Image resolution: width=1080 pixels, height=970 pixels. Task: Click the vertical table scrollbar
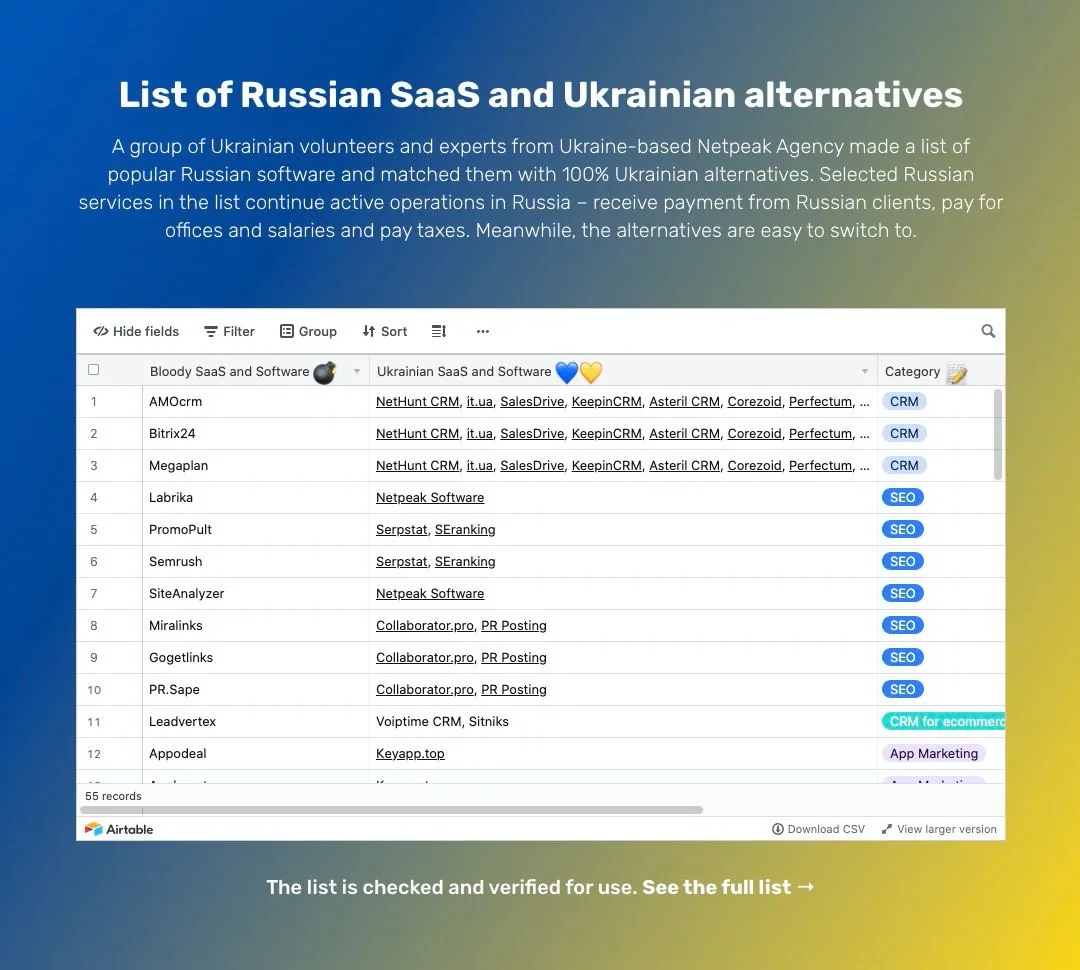pyautogui.click(x=998, y=435)
